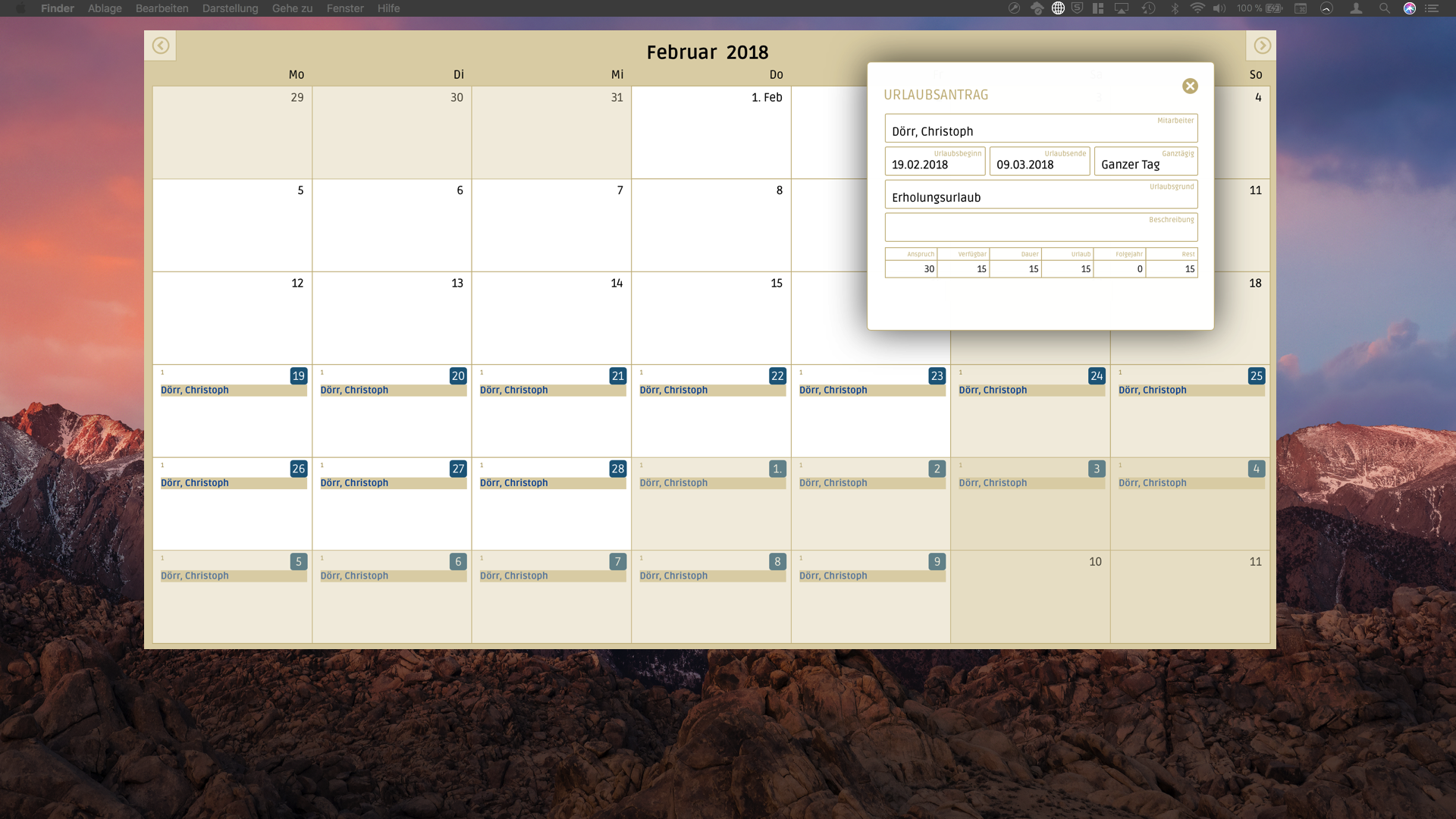Open Dörr, Christoph entry on the 27th
This screenshot has height=819, width=1456.
[393, 483]
